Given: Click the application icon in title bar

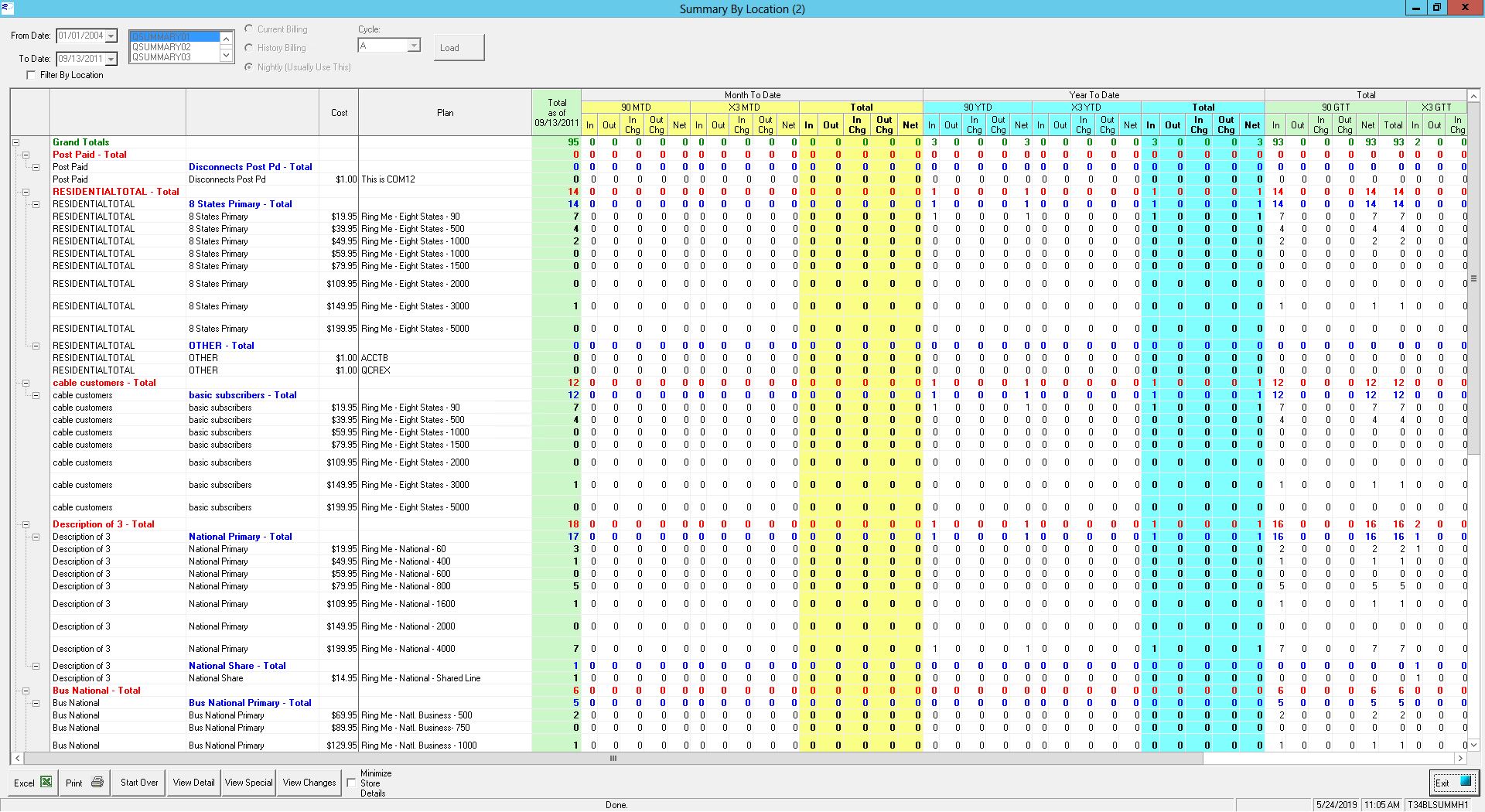Looking at the screenshot, I should point(6,7).
